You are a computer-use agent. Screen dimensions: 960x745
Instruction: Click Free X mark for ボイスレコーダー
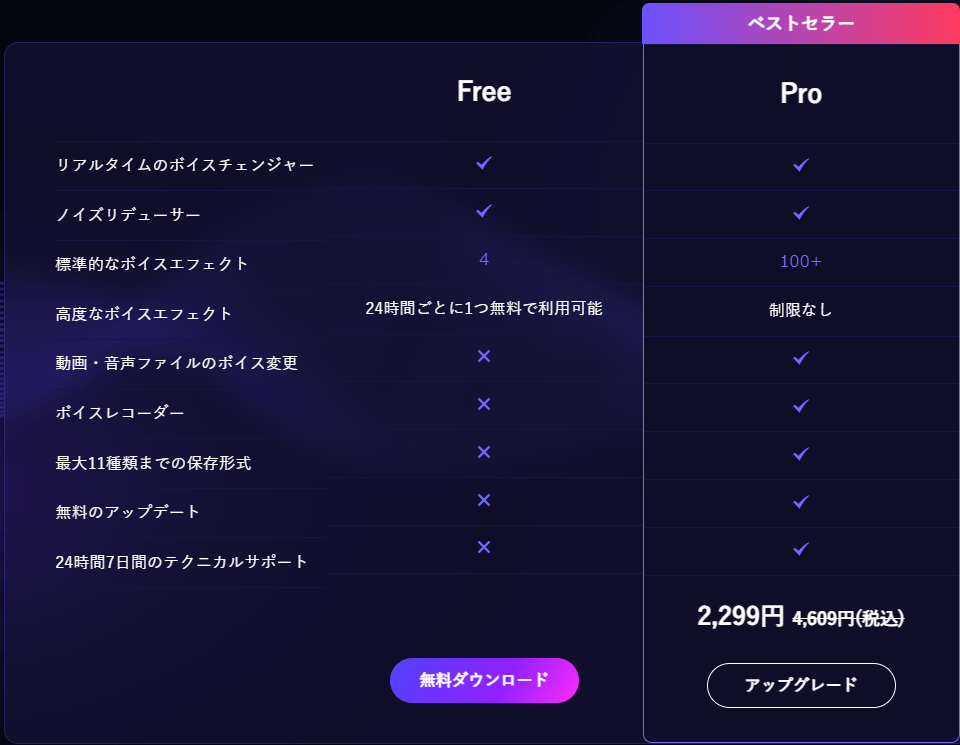(x=484, y=404)
